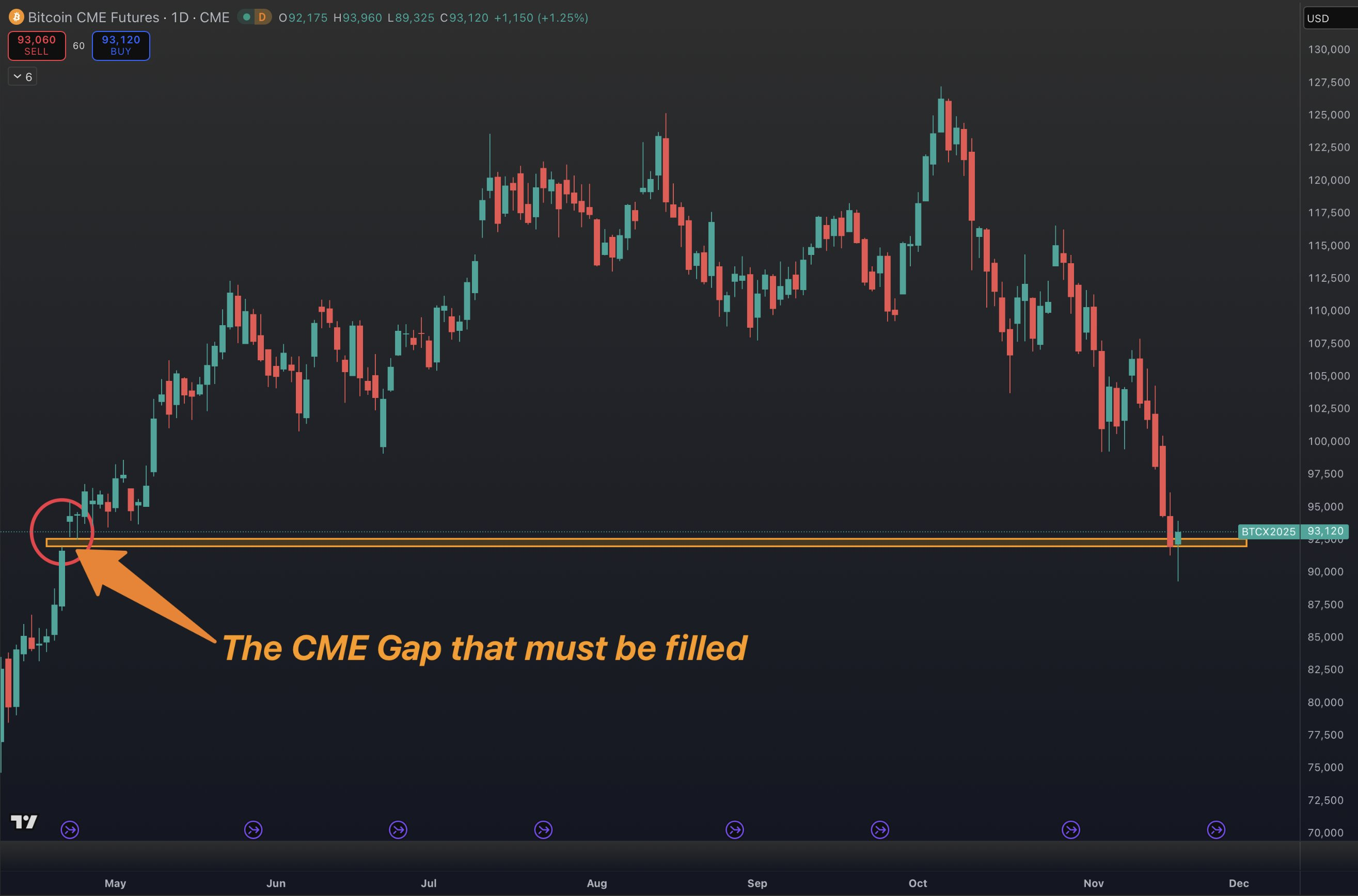The height and width of the screenshot is (896, 1358).
Task: Click the contract roll marker near May
Action: click(x=70, y=830)
